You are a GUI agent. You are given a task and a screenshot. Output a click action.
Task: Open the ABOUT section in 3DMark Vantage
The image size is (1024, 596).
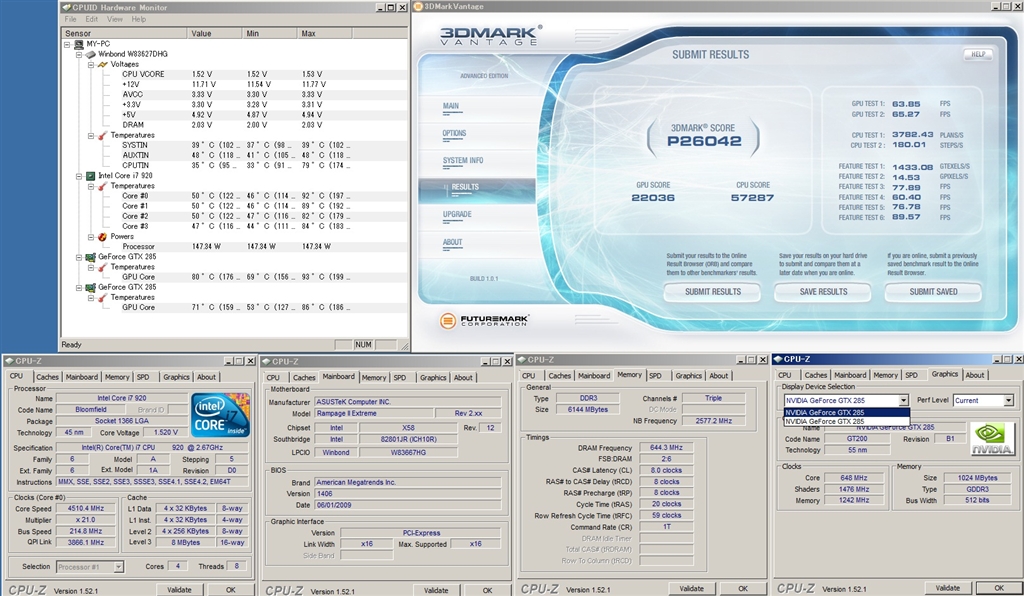(453, 242)
